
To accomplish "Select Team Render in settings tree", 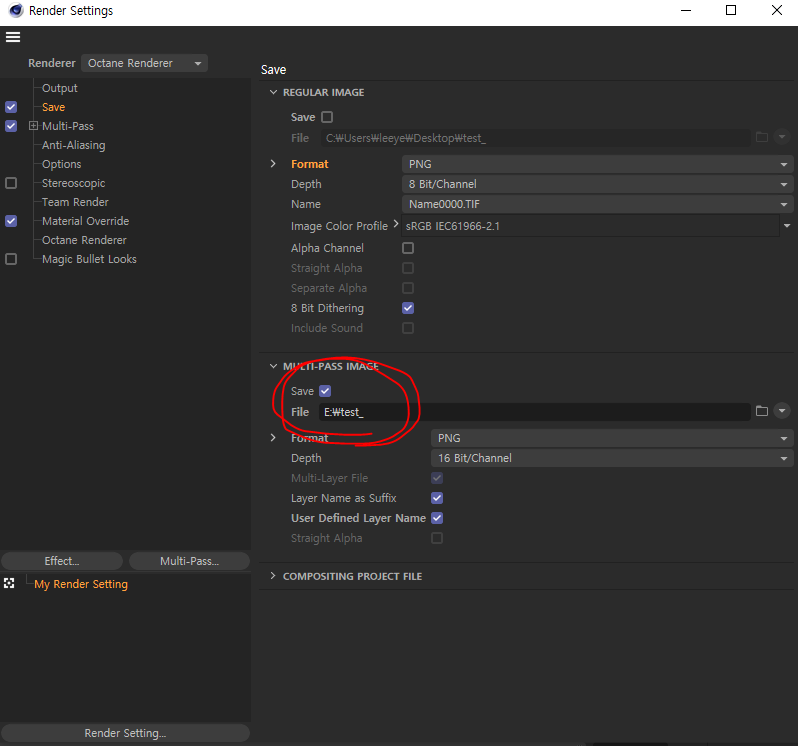I will [x=75, y=202].
